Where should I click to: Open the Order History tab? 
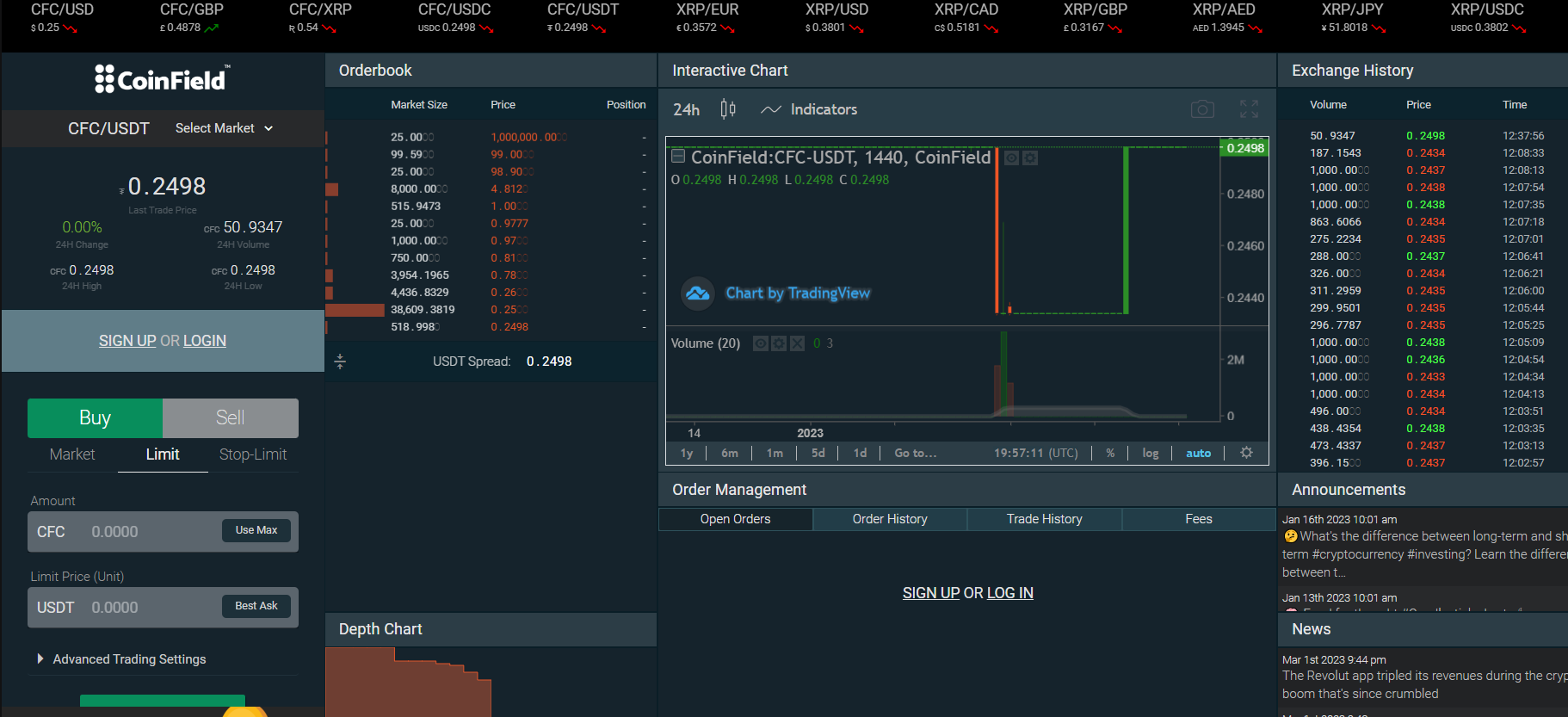click(890, 519)
